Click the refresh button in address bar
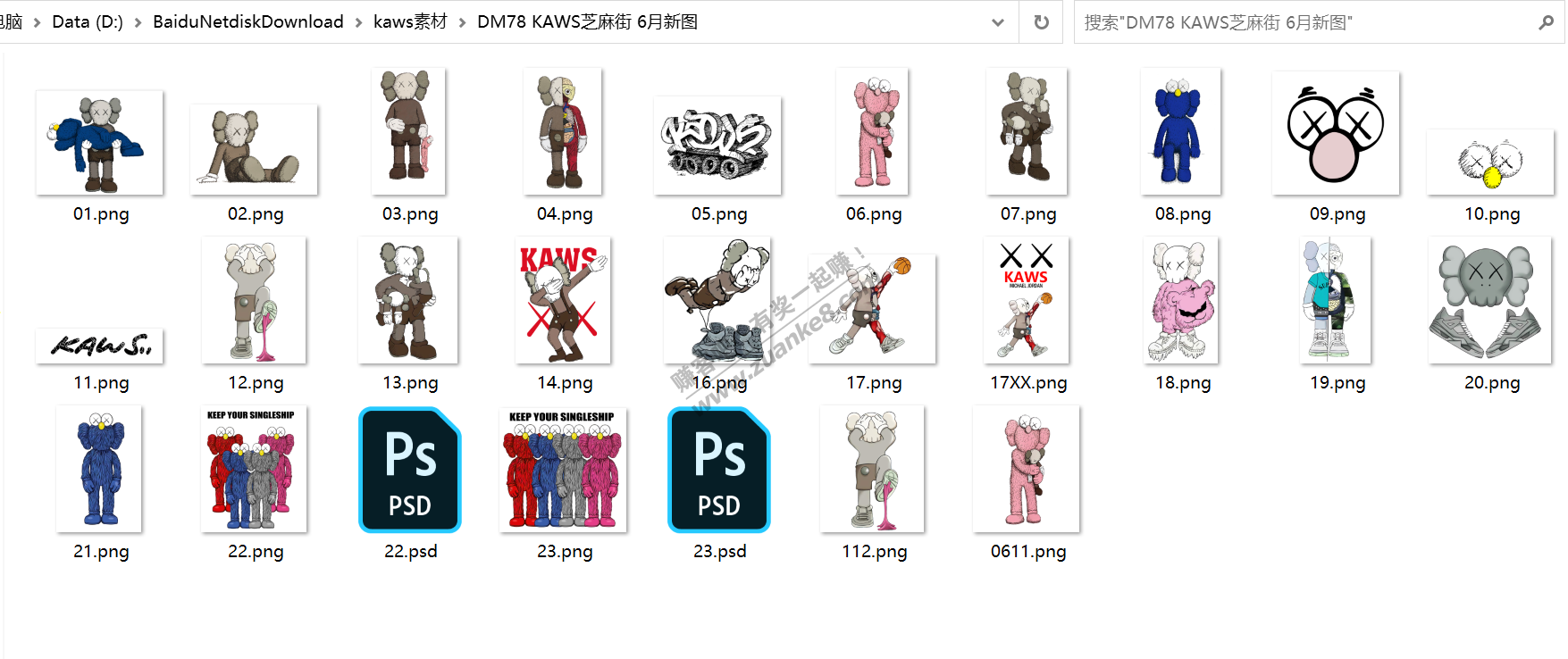Image resolution: width=1568 pixels, height=659 pixels. tap(1041, 22)
